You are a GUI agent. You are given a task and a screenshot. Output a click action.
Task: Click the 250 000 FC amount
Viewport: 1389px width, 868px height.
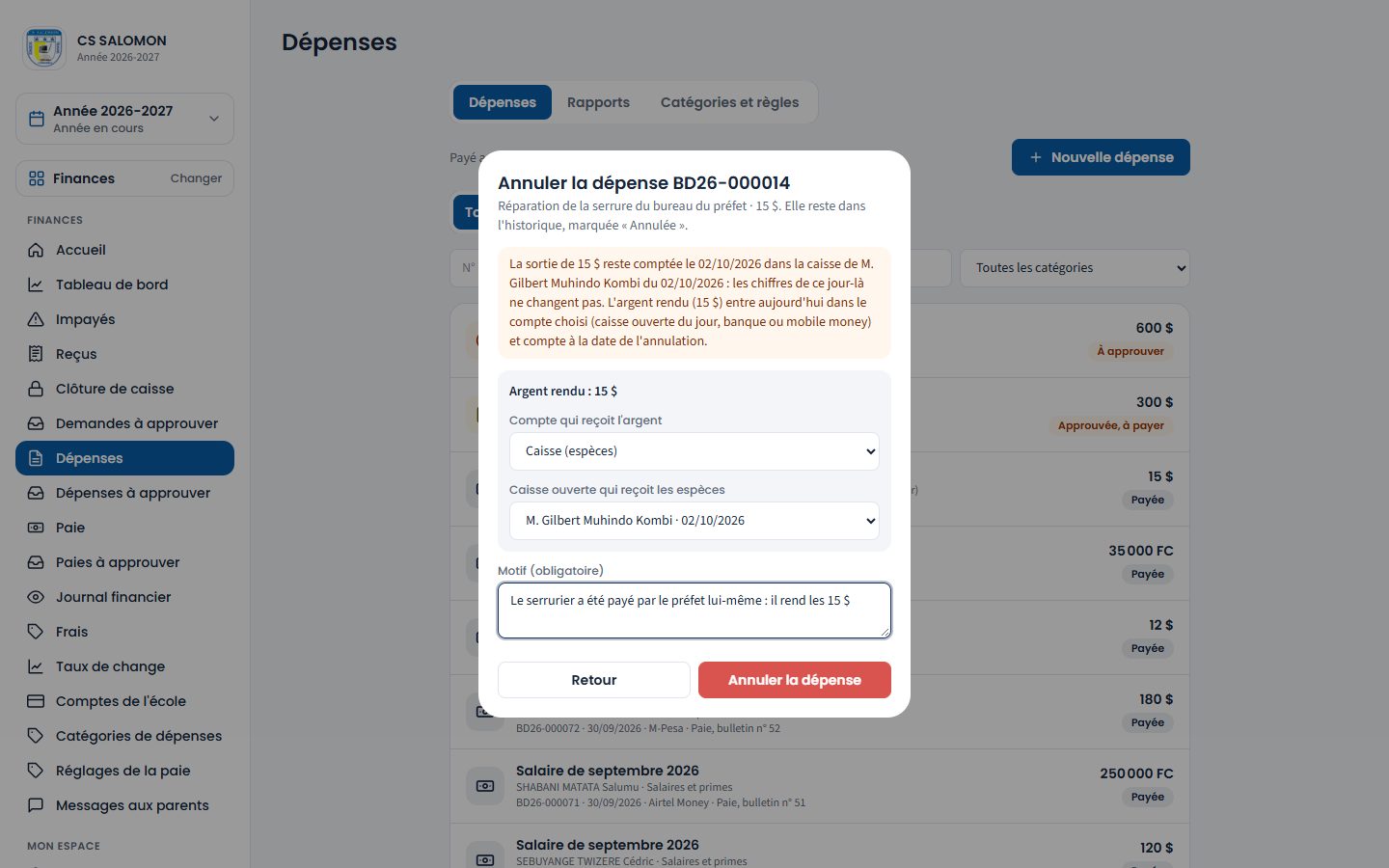pyautogui.click(x=1136, y=773)
